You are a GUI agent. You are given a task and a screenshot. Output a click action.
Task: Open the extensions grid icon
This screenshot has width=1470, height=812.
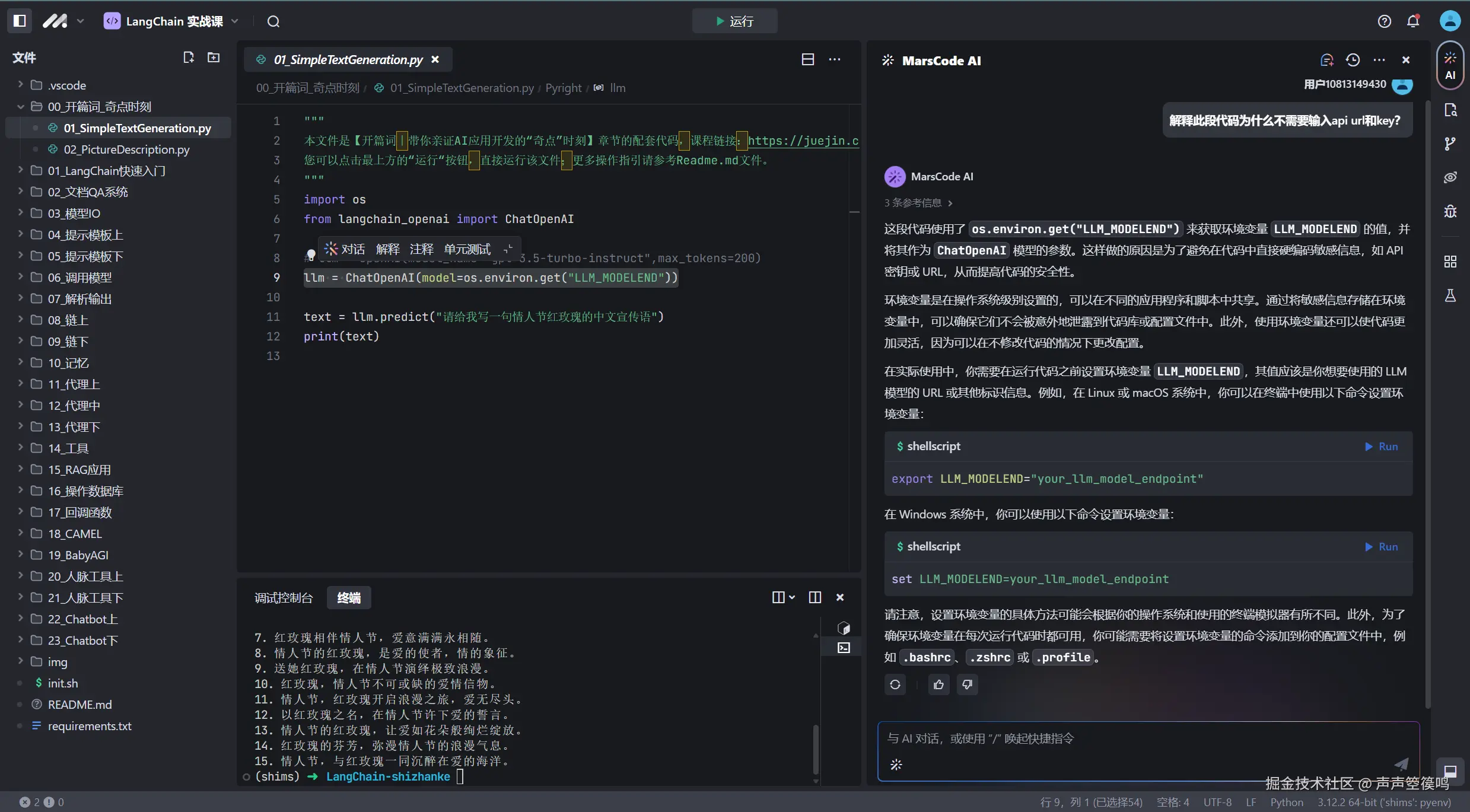coord(1450,262)
